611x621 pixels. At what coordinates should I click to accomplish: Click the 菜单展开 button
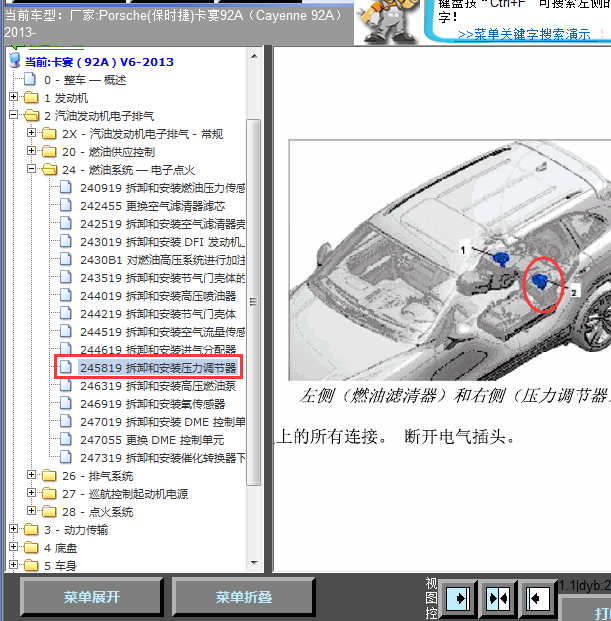92,597
